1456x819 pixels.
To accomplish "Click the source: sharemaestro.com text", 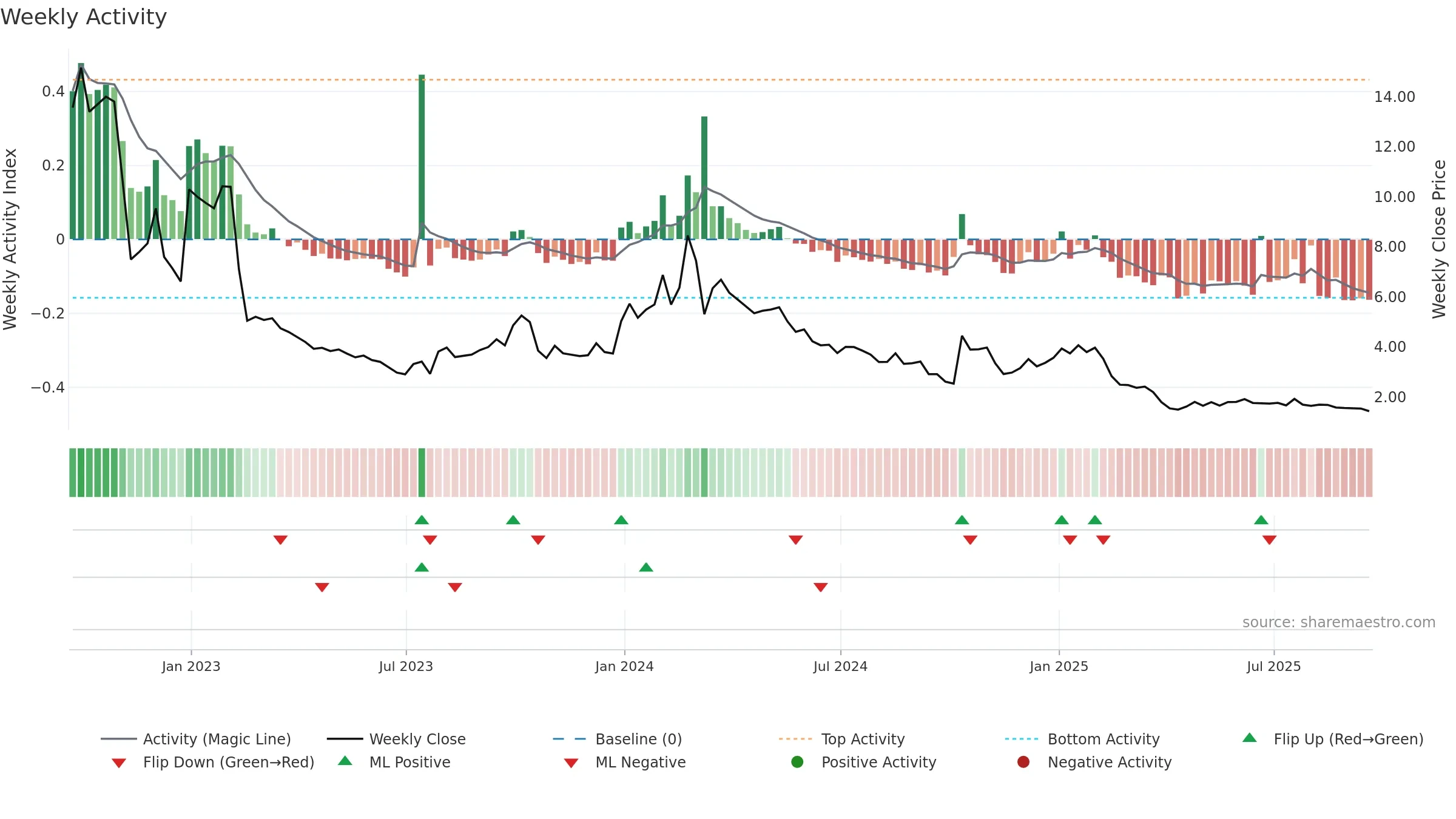I will [1339, 622].
